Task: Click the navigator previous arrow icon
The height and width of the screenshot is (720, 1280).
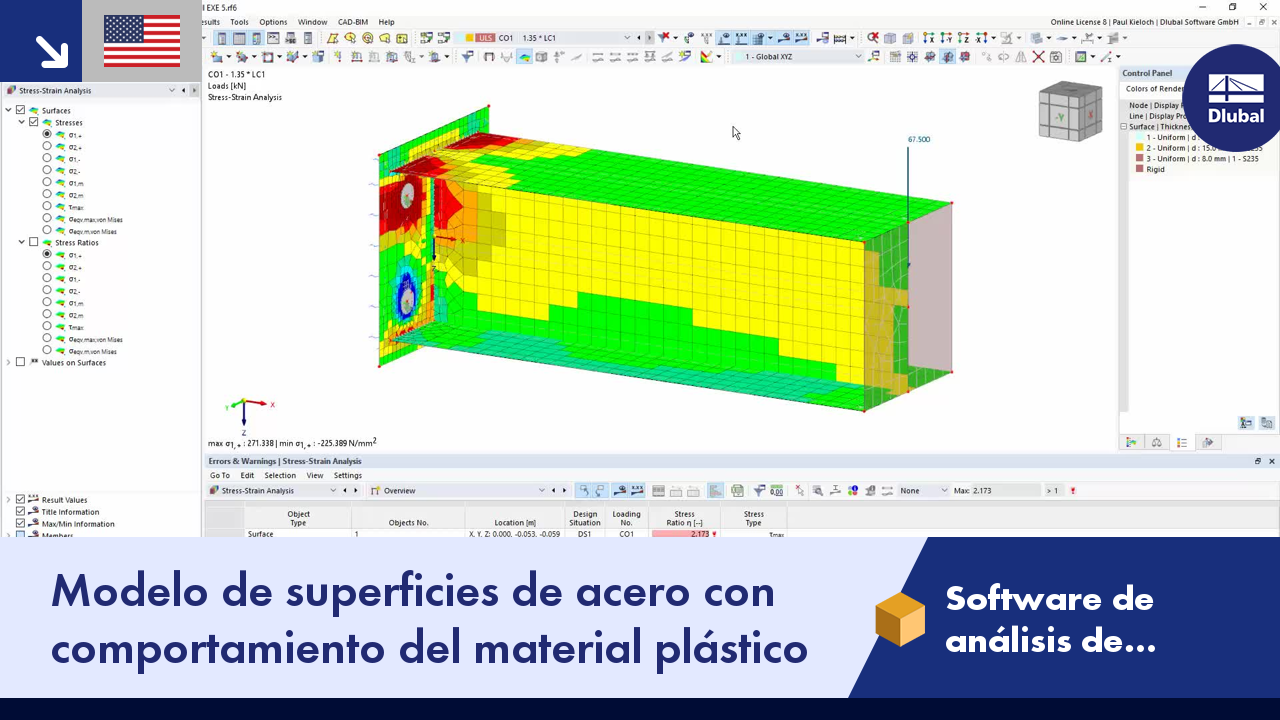Action: [183, 90]
